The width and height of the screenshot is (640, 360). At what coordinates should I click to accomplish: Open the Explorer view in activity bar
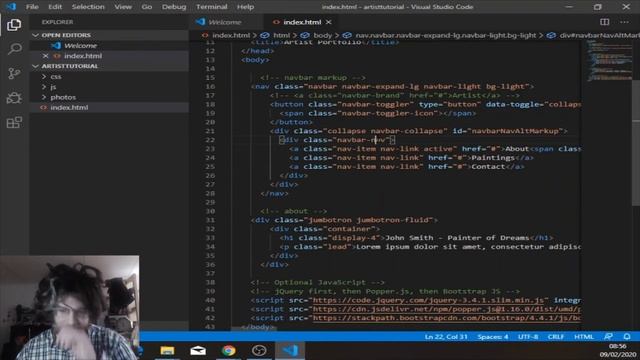point(14,25)
